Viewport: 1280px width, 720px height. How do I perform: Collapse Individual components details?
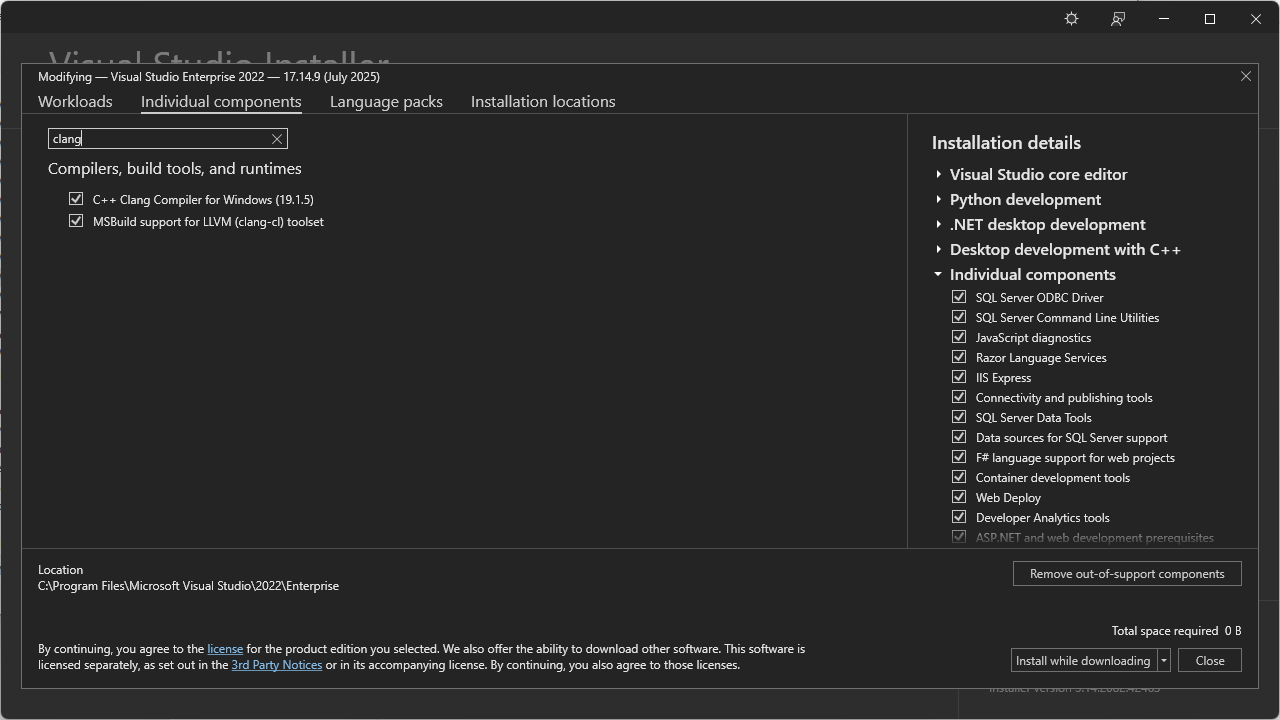tap(938, 274)
